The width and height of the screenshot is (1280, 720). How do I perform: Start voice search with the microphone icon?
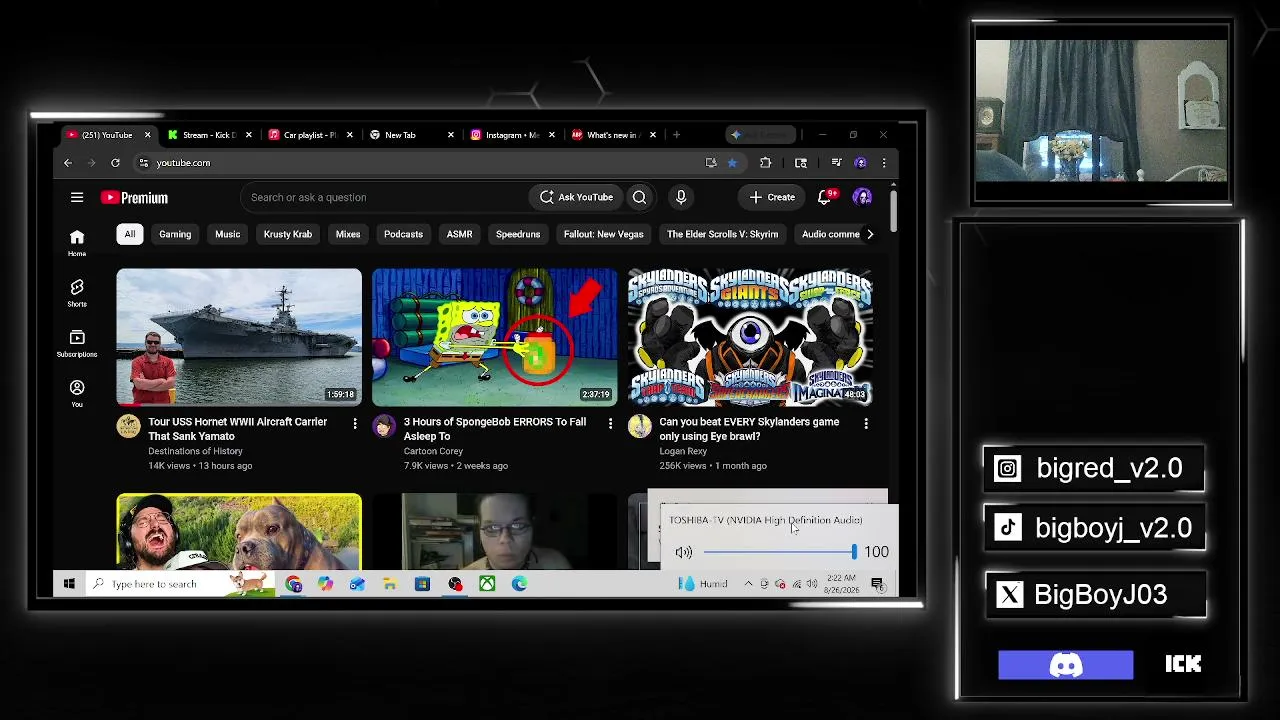point(681,197)
